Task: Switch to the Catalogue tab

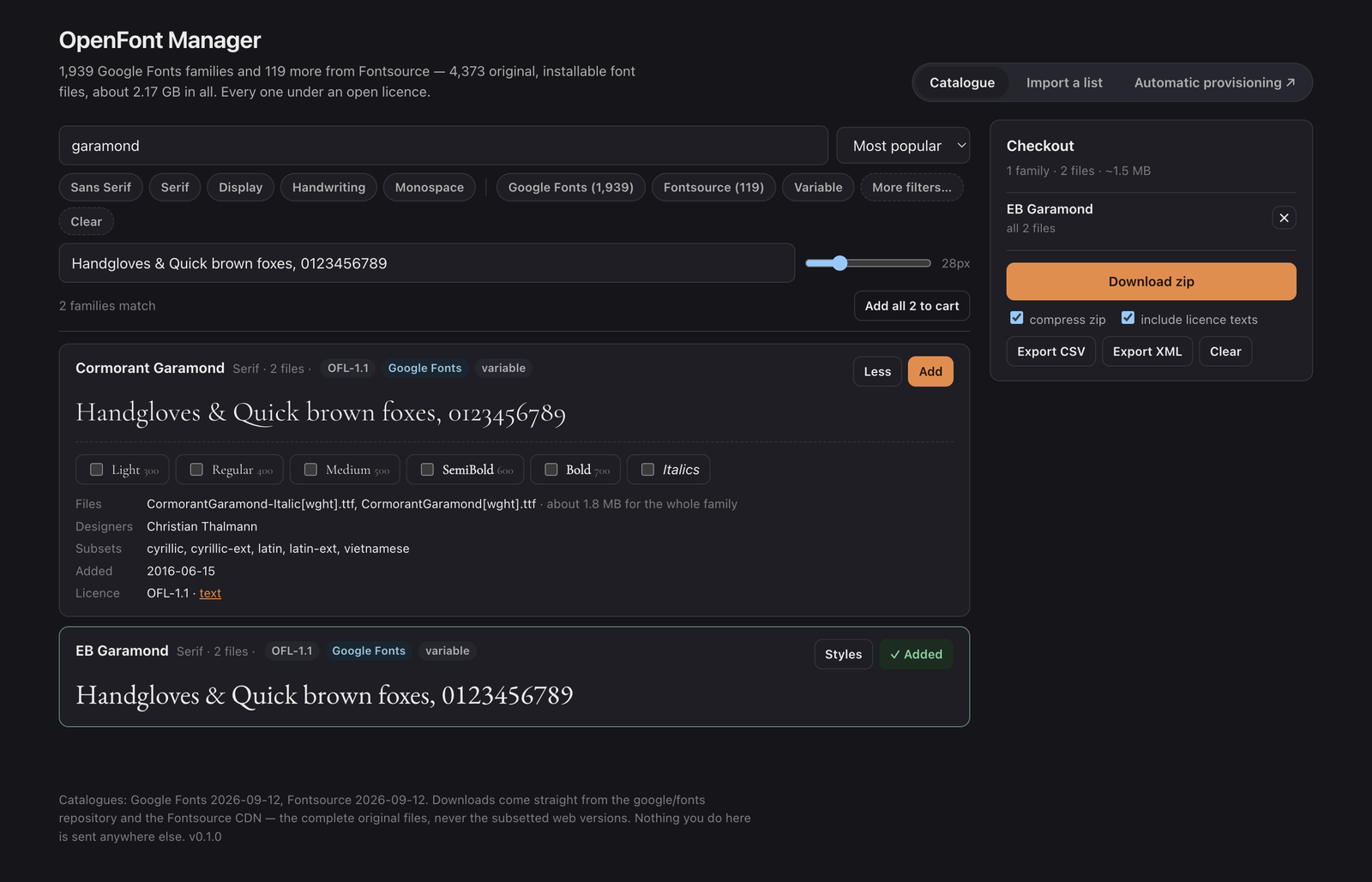Action: pyautogui.click(x=962, y=82)
